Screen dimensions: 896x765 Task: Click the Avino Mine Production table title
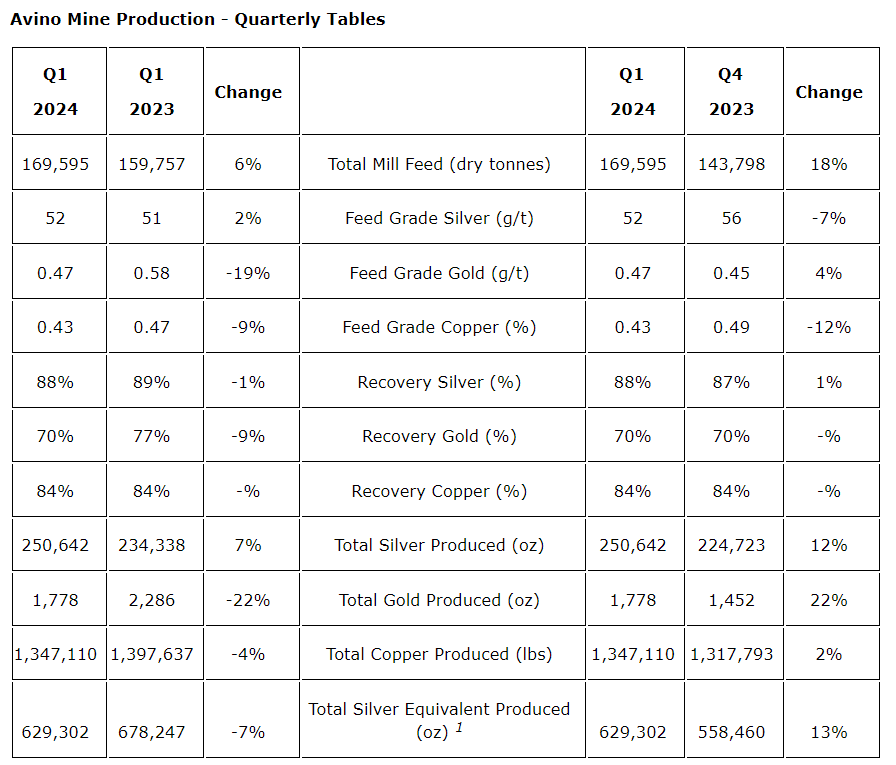pos(197,19)
